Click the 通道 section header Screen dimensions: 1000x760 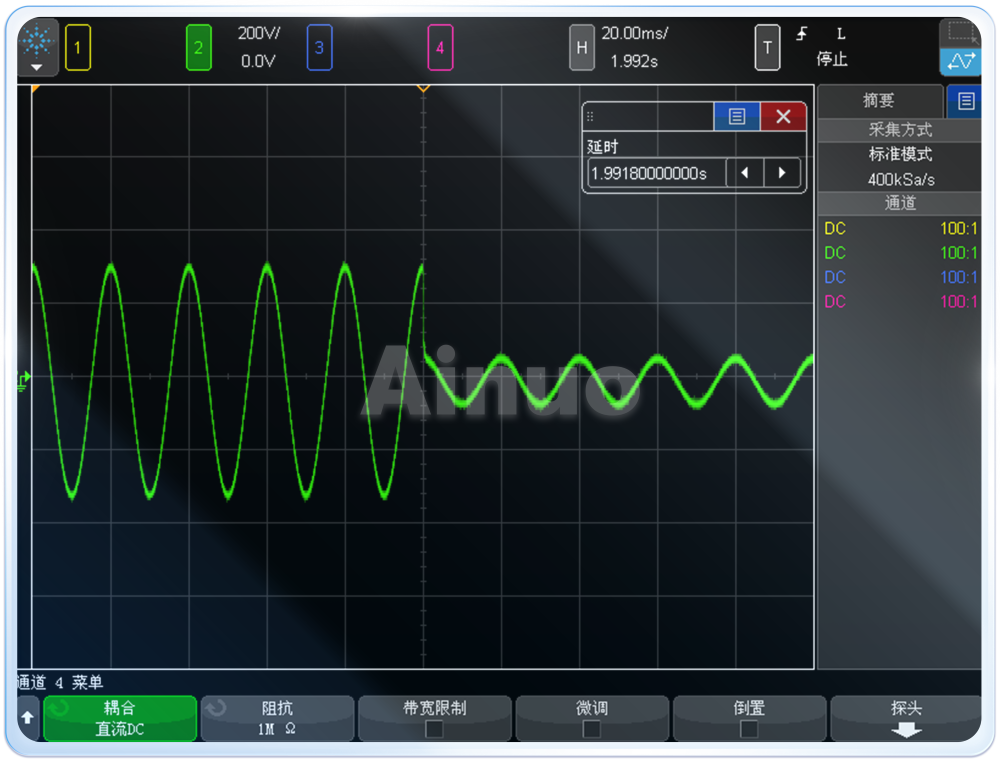[x=900, y=203]
